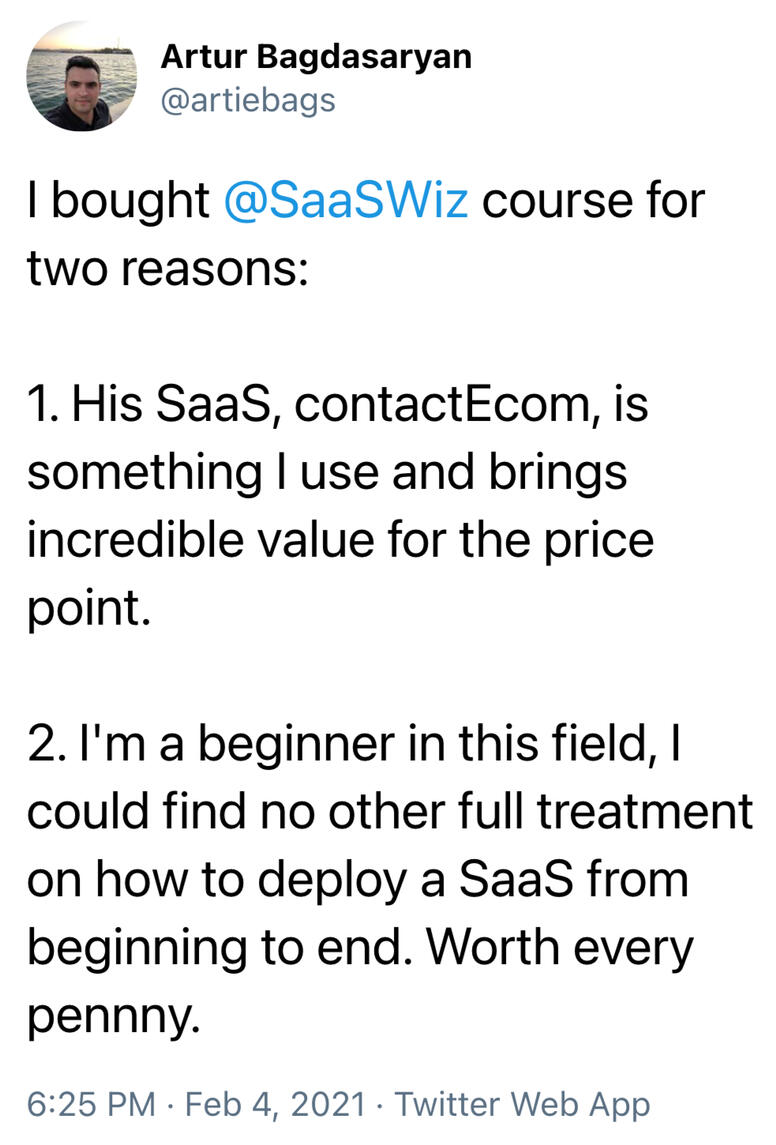The image size is (776, 1145).
Task: Click the word course after the mention
Action: [x=558, y=201]
